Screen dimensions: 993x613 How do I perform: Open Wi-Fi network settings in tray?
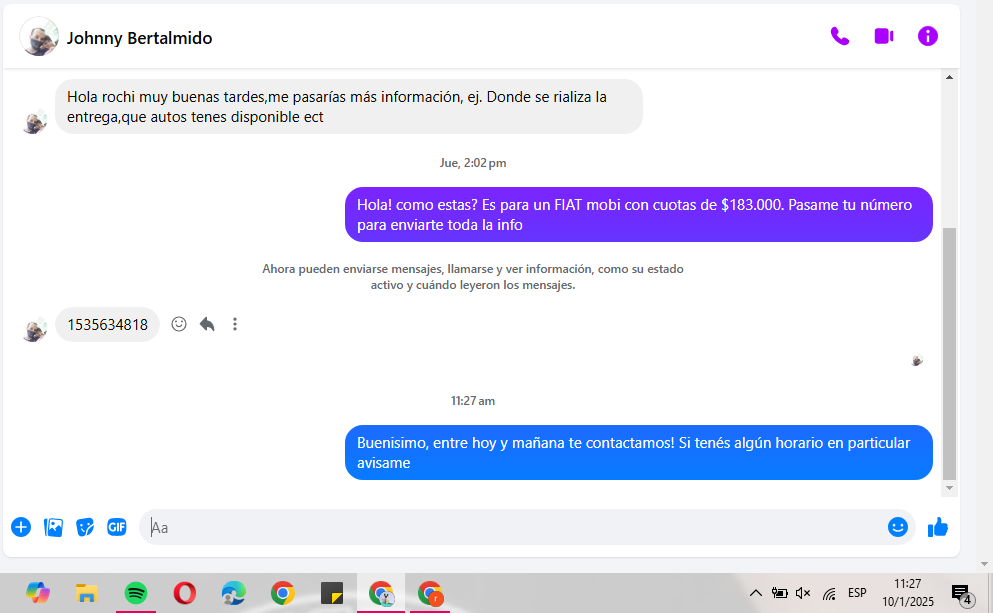point(829,593)
